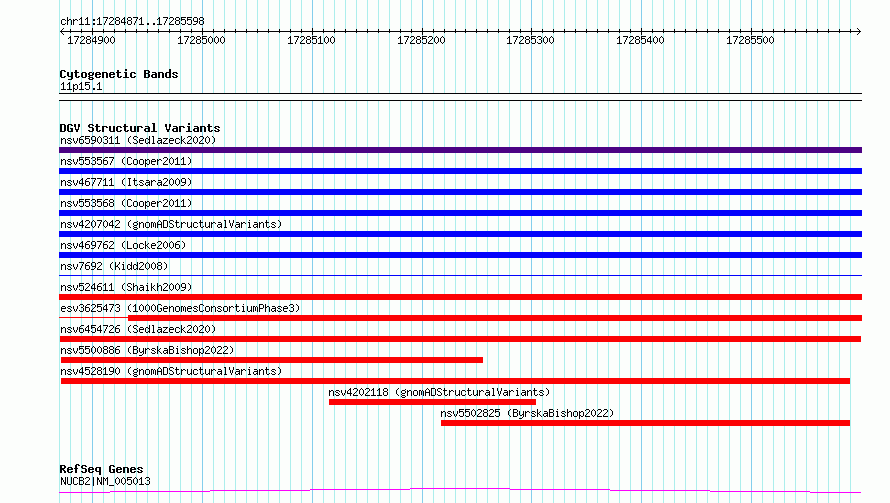This screenshot has width=890, height=503.
Task: Click left arrow end of the ruler
Action: point(62,31)
